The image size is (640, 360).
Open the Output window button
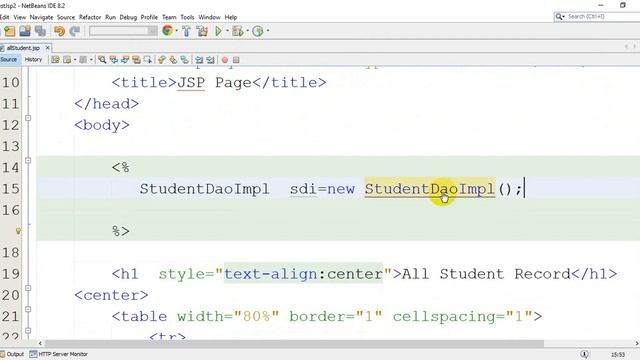tap(12, 354)
